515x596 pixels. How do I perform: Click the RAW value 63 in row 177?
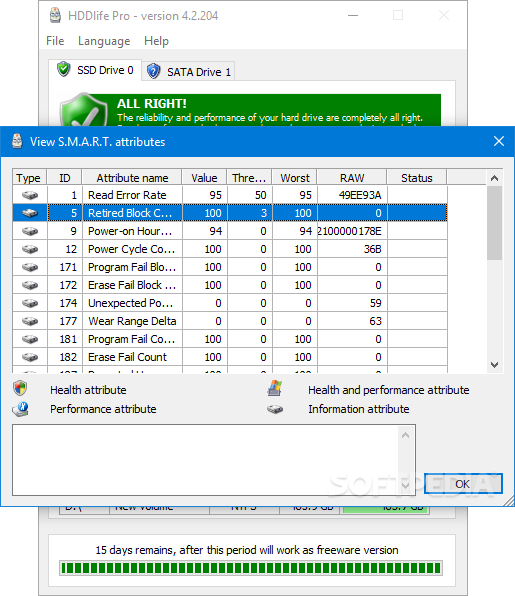pos(376,321)
